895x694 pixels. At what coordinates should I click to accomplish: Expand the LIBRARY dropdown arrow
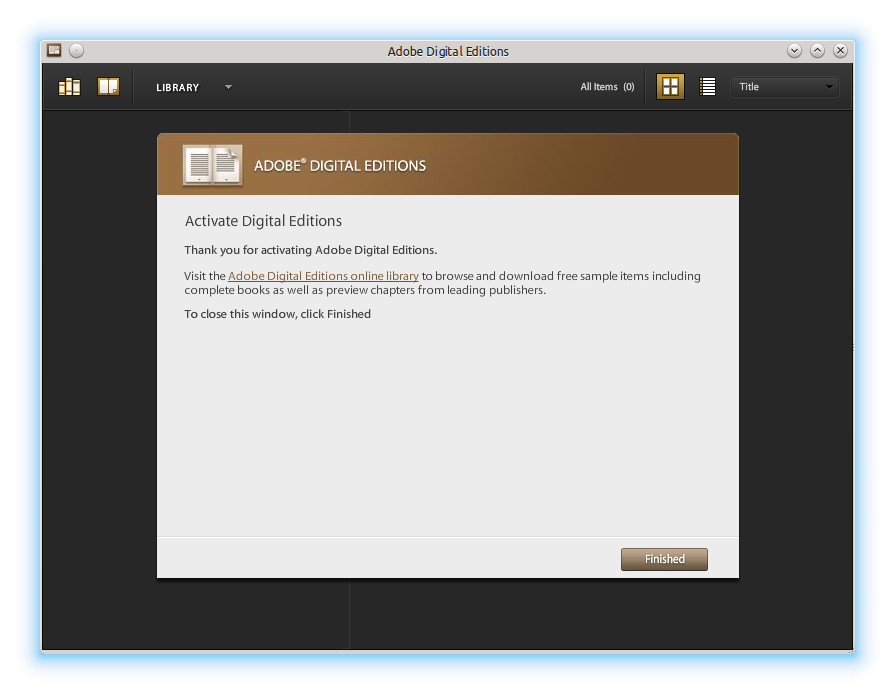point(228,87)
